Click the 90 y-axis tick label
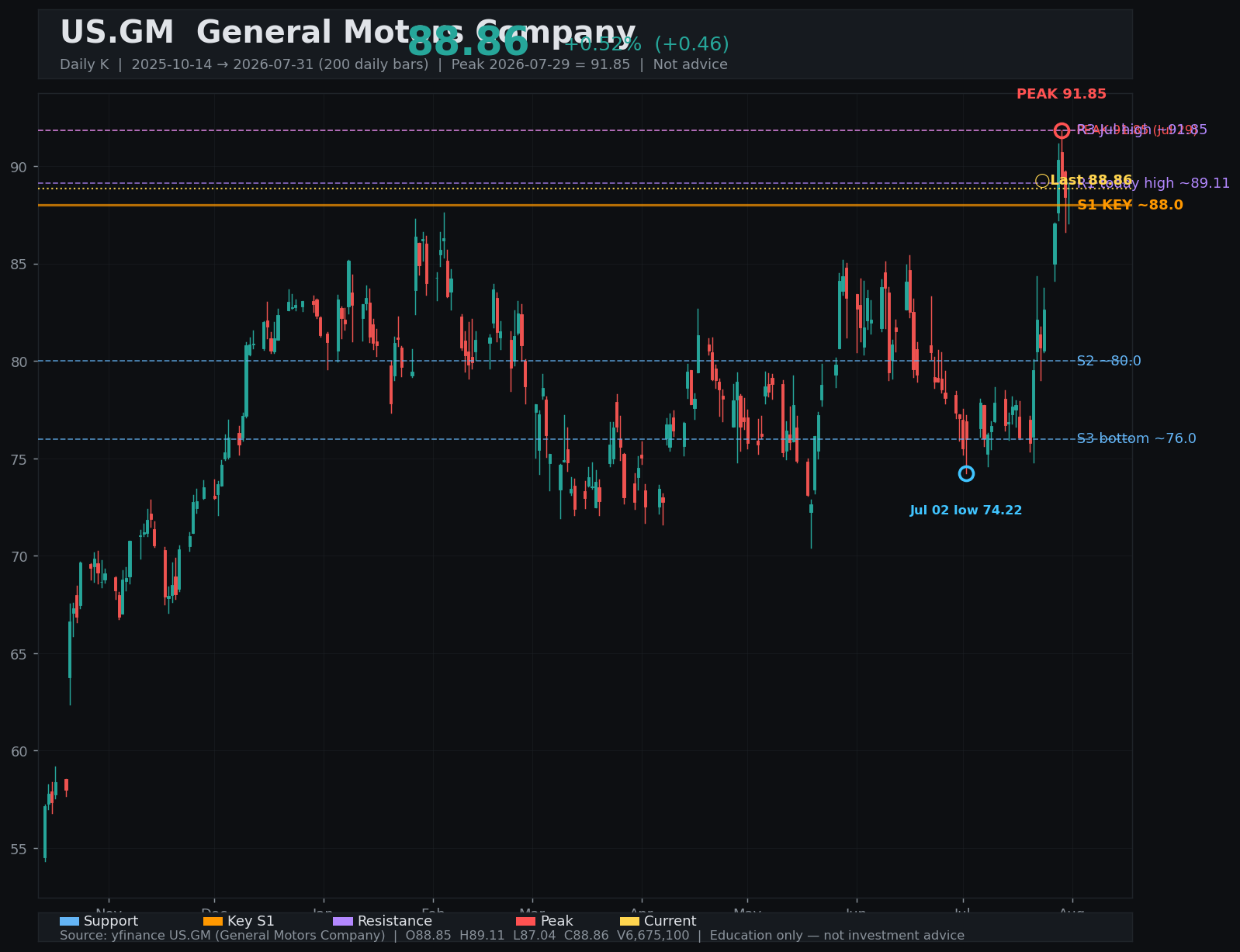Image resolution: width=1240 pixels, height=952 pixels. 19,168
